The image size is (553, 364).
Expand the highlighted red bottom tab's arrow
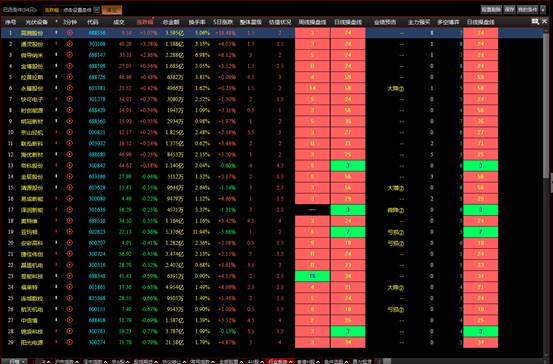[291, 362]
